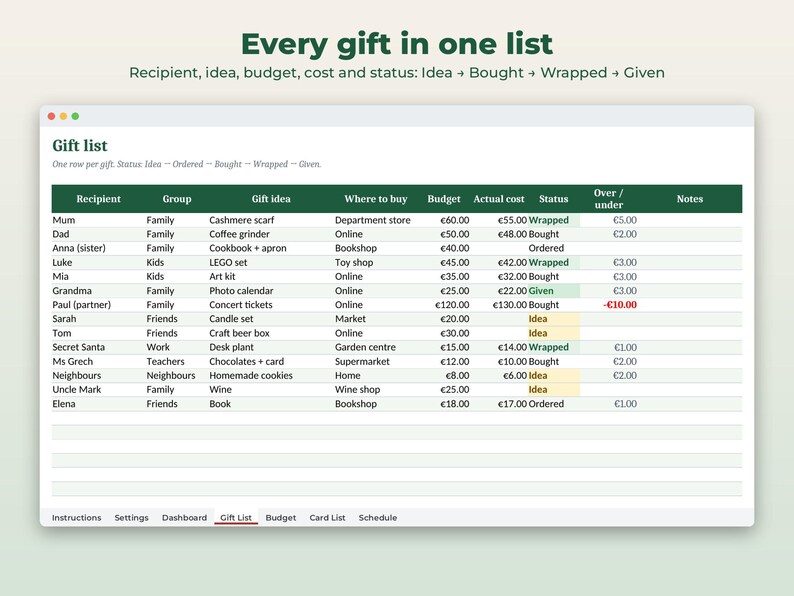
Task: Select the Notes column header
Action: pos(690,199)
